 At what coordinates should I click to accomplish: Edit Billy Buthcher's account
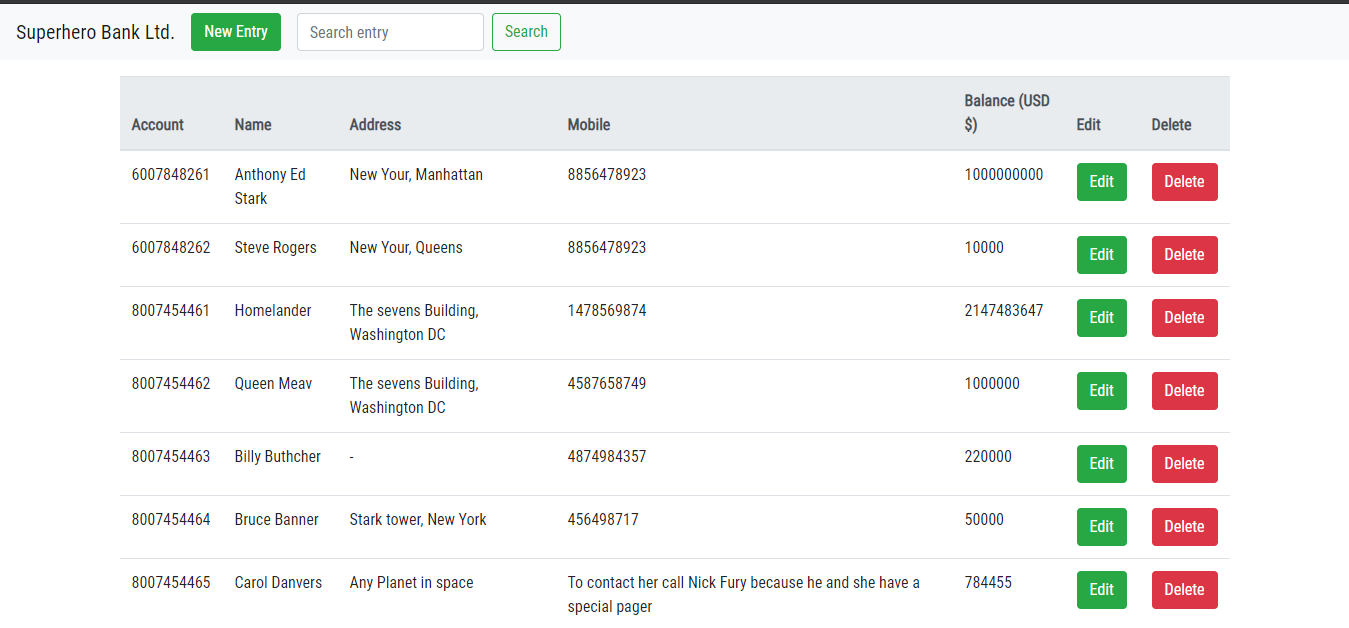click(1102, 464)
